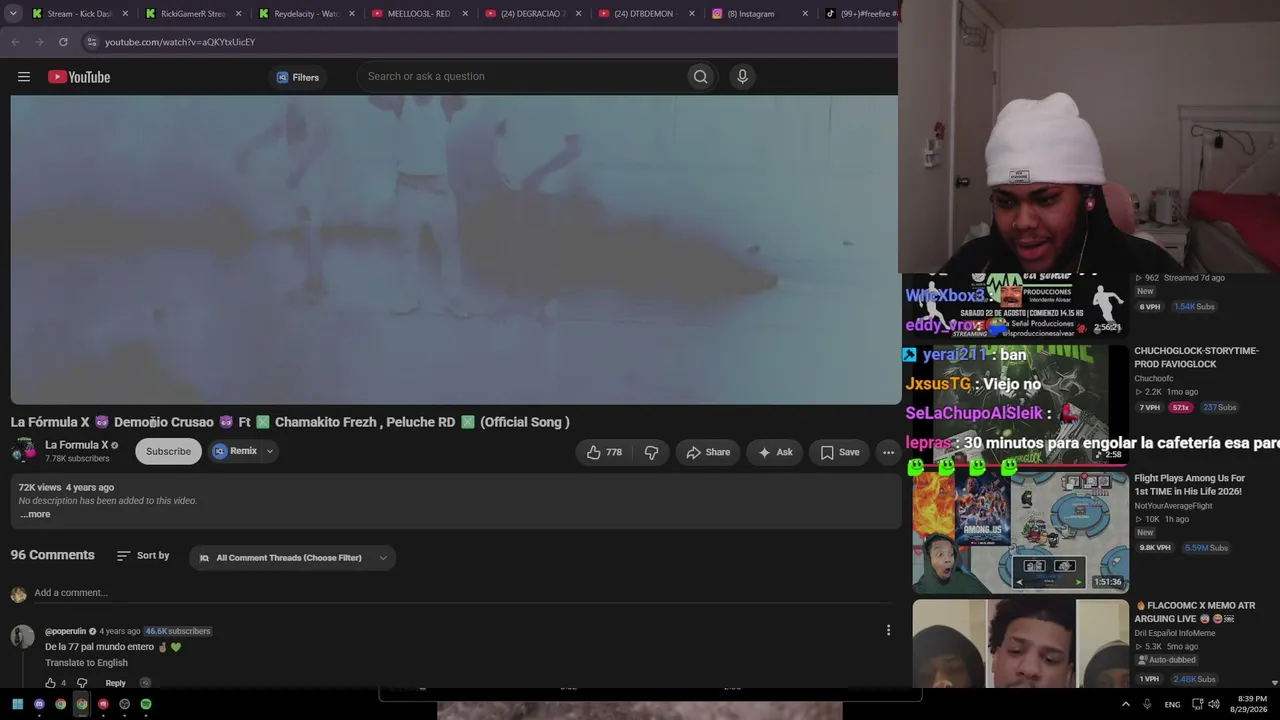Select the address bar URL
Viewport: 1280px width, 720px height.
pos(180,42)
